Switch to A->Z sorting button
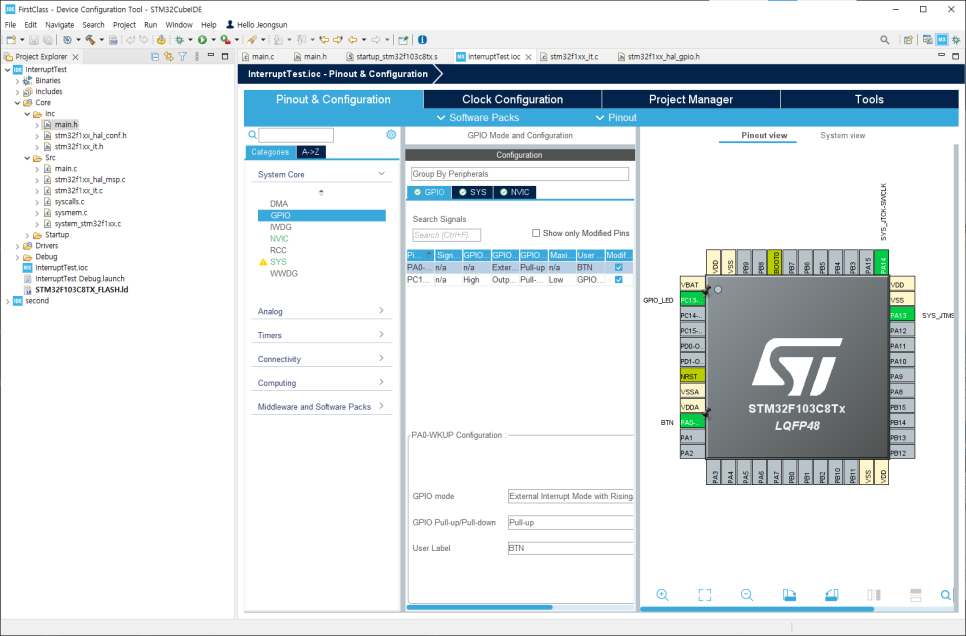Viewport: 966px width, 636px height. 310,152
